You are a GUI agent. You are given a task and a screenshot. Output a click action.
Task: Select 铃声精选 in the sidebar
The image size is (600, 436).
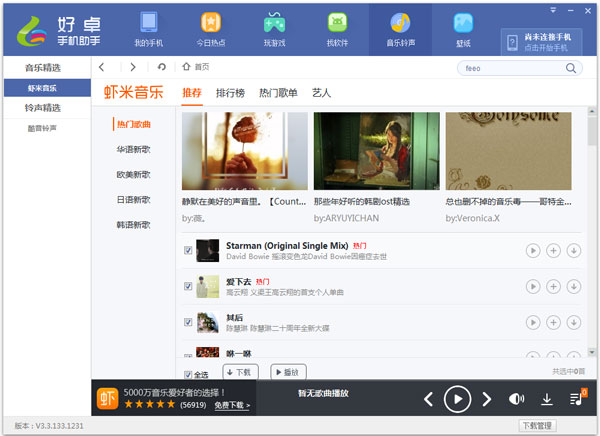pyautogui.click(x=43, y=108)
